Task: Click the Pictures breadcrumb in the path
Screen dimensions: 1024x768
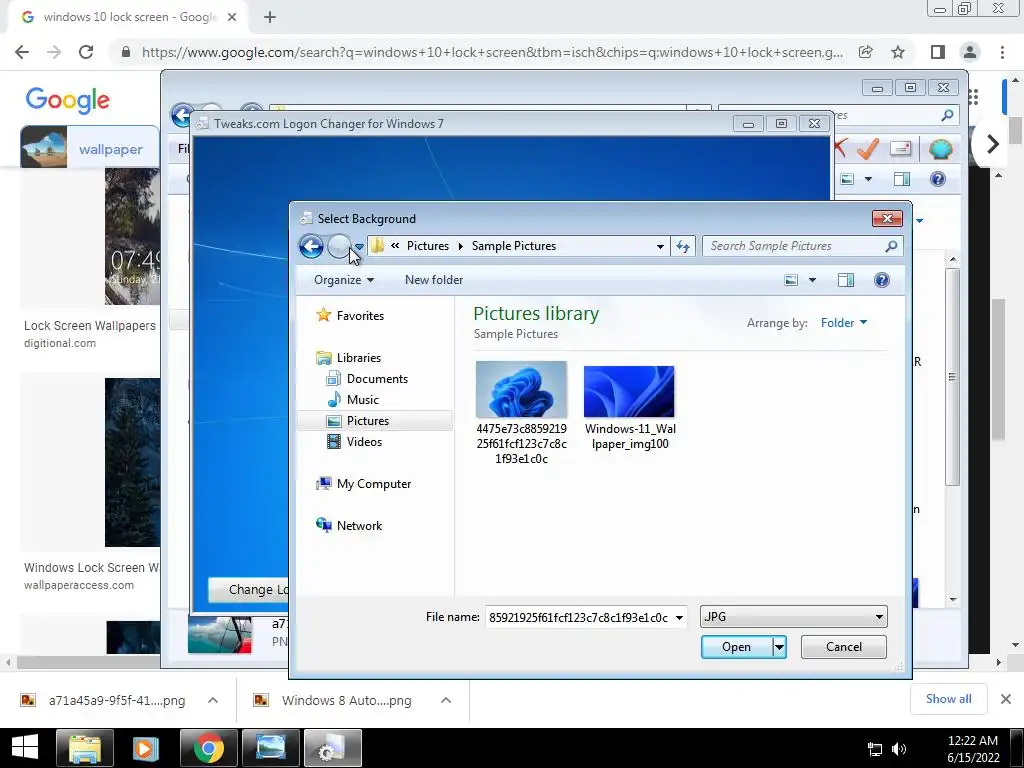Action: click(428, 246)
